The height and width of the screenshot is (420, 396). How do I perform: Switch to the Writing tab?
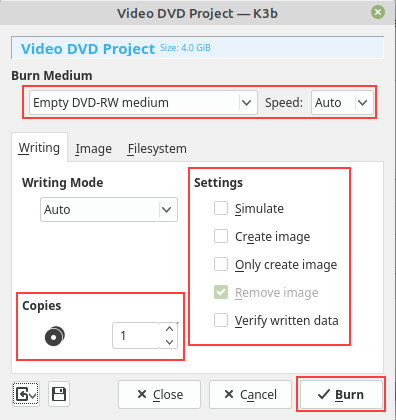(x=39, y=147)
